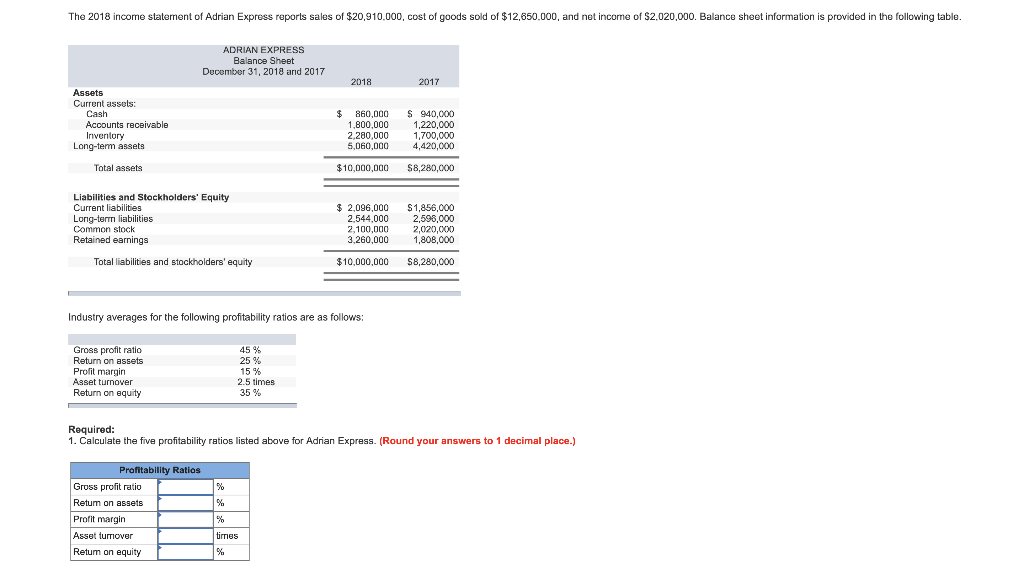Click the ADRIAN EXPRESS title
Viewport: 1024px width, 570px height.
263,50
